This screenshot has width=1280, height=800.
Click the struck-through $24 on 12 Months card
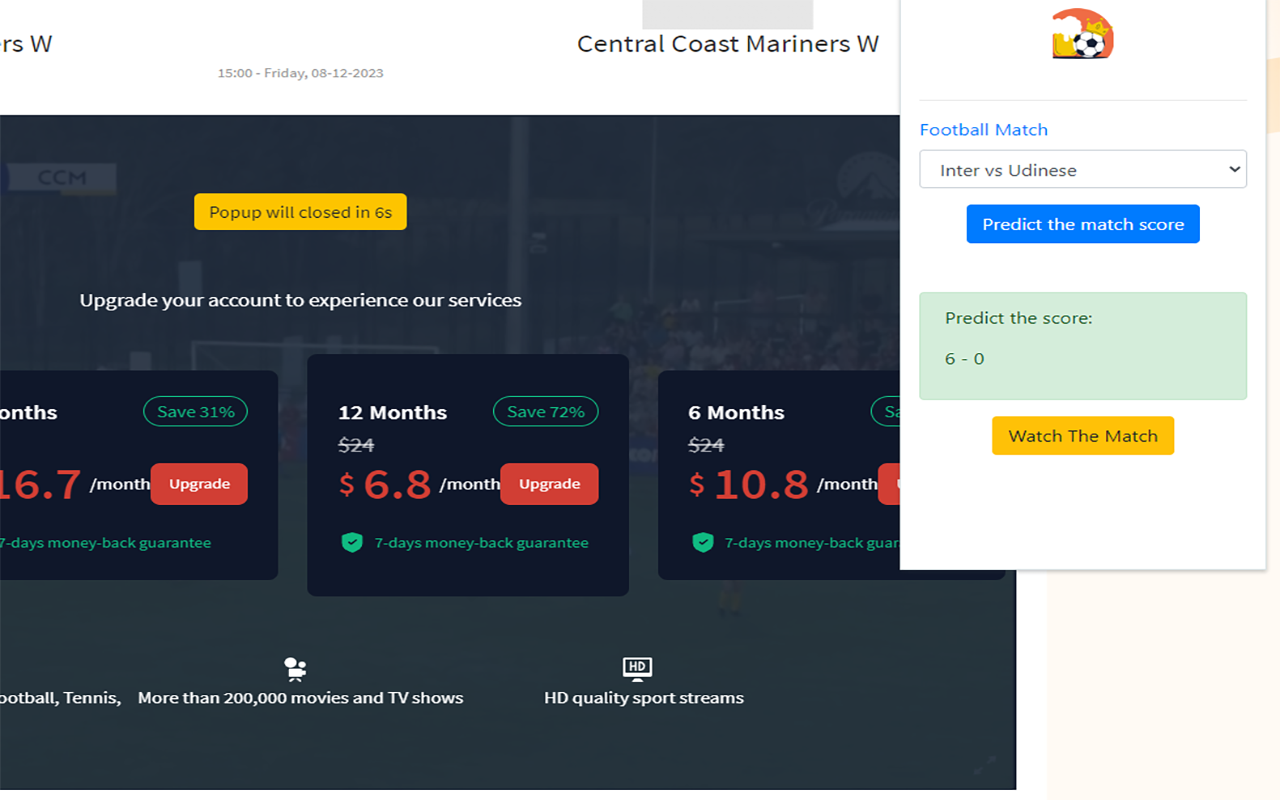[x=356, y=445]
